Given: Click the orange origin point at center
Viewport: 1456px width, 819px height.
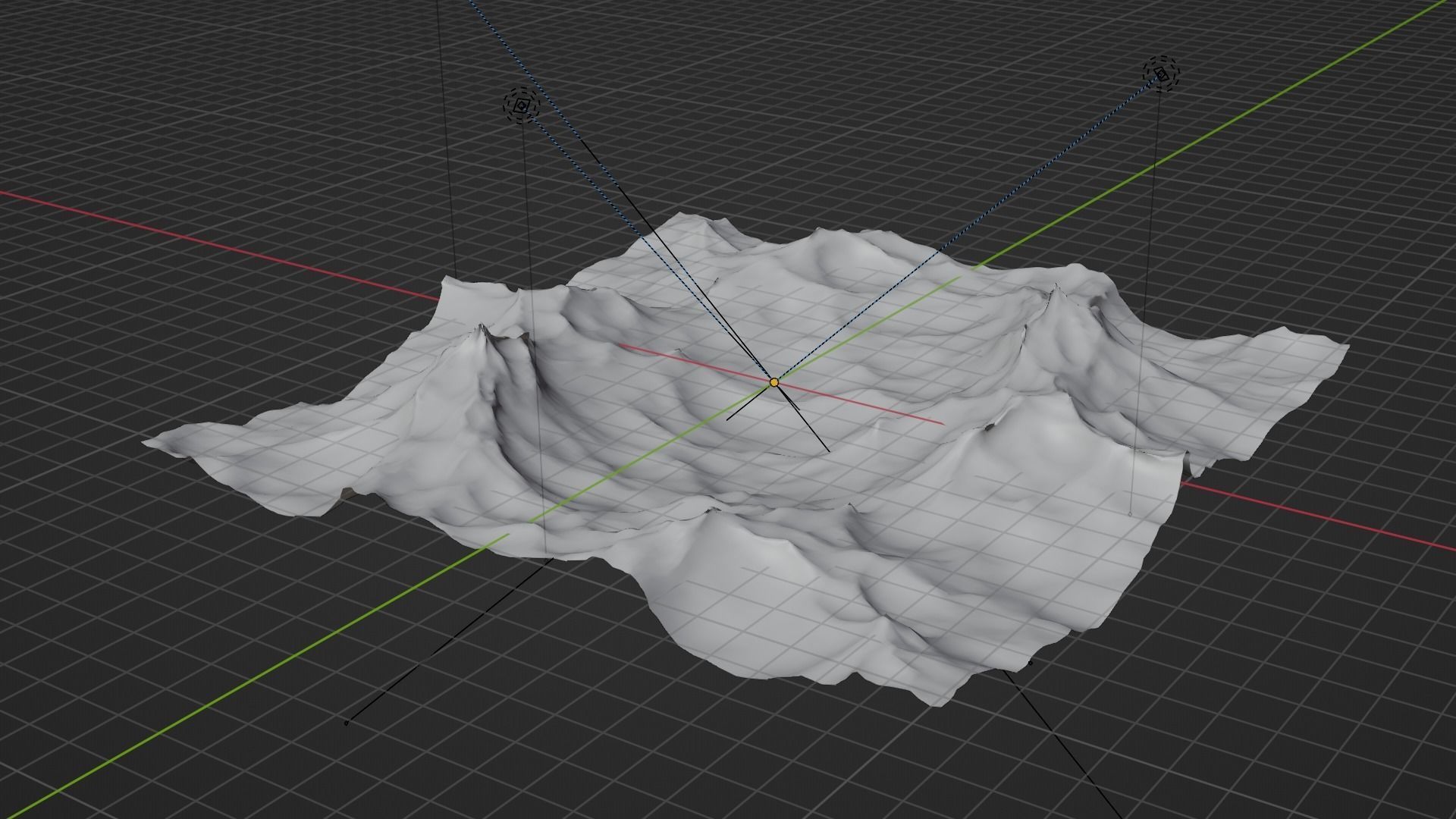Looking at the screenshot, I should pyautogui.click(x=773, y=383).
